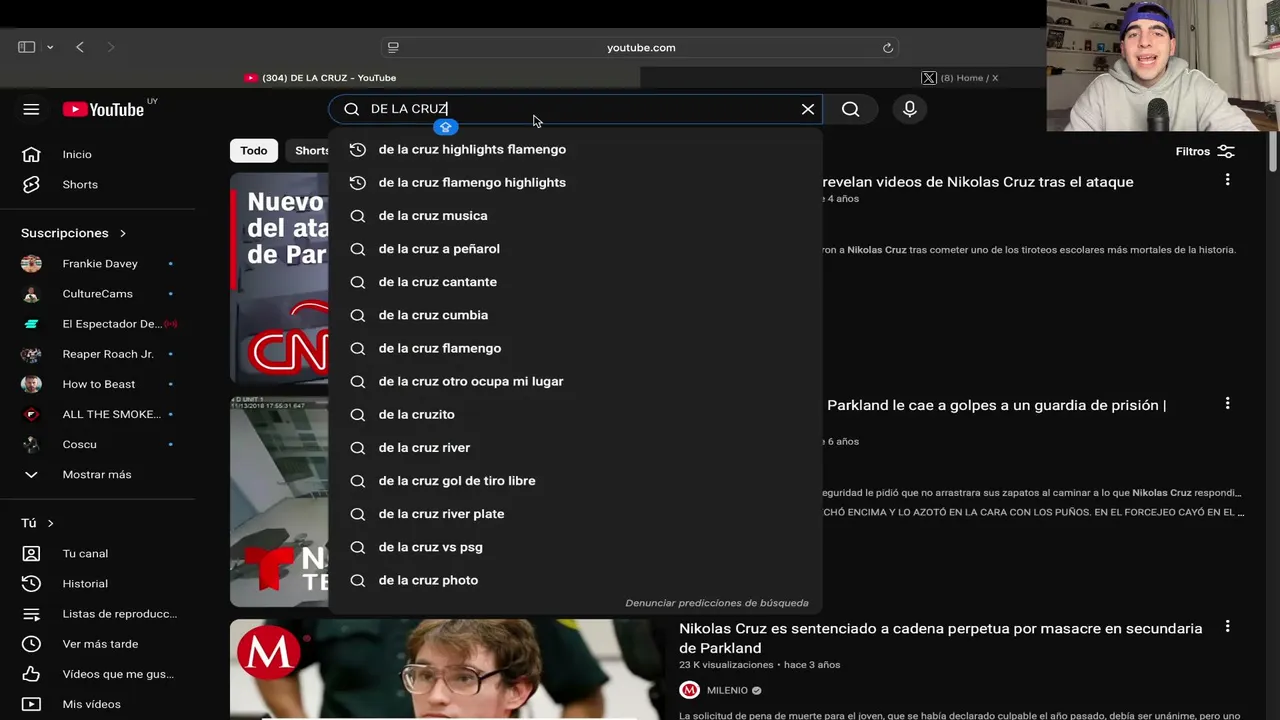1280x720 pixels.
Task: Choose suggestion 'de la cruz a peñarol'
Action: tap(575, 248)
